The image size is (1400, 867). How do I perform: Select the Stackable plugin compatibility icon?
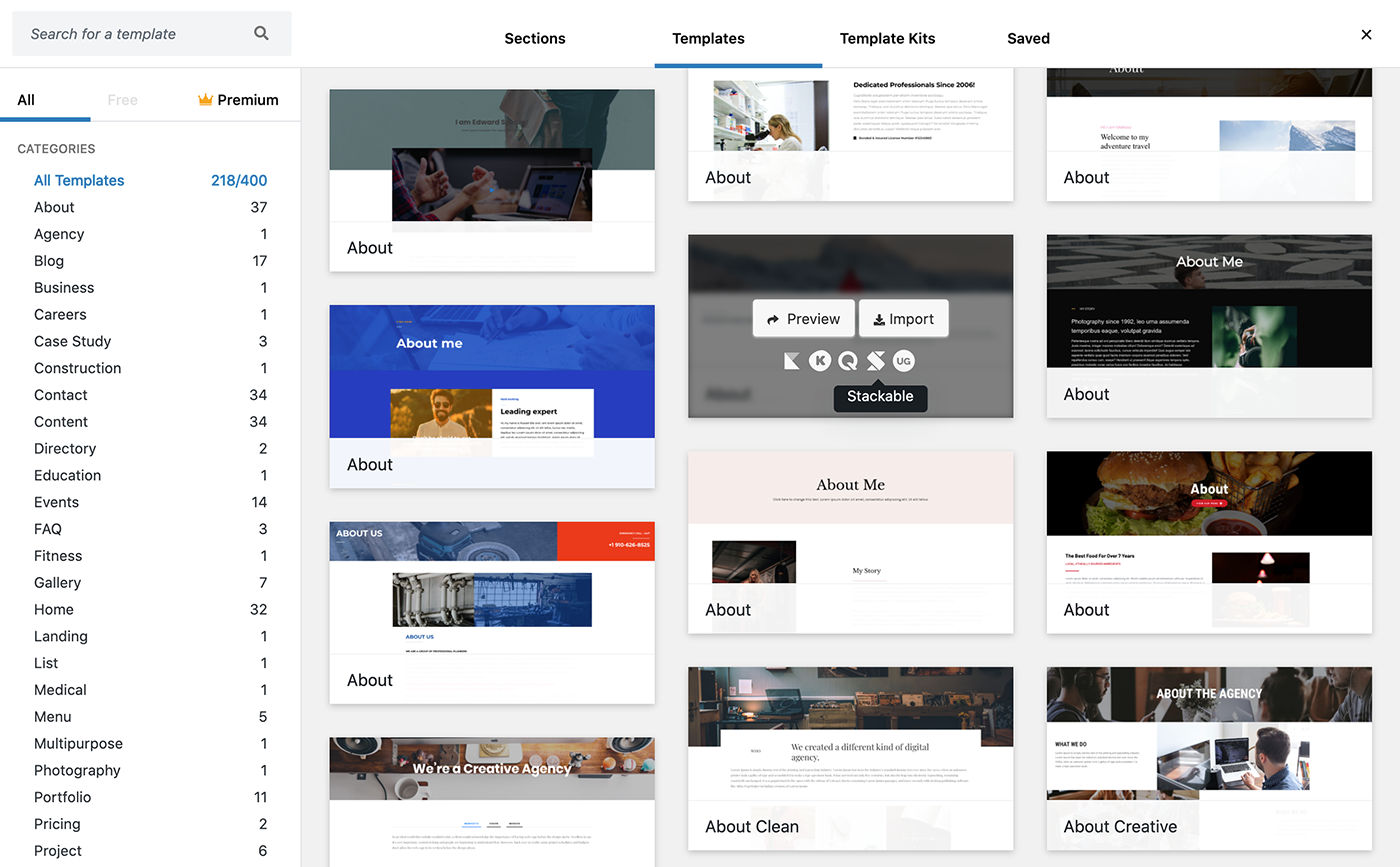pyautogui.click(x=875, y=360)
